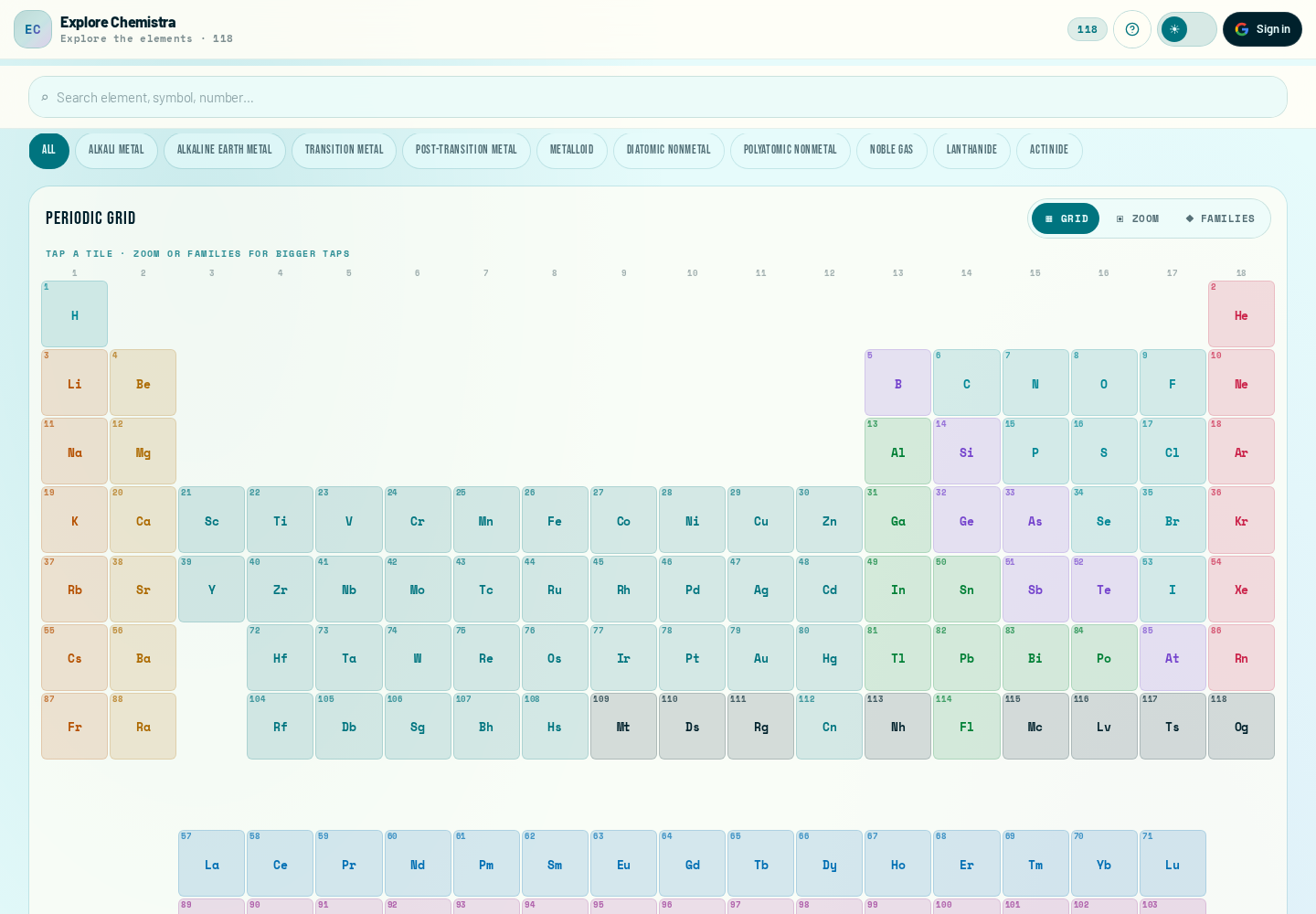The width and height of the screenshot is (1316, 914).
Task: Open the Copernicium Cn tile
Action: point(830,727)
